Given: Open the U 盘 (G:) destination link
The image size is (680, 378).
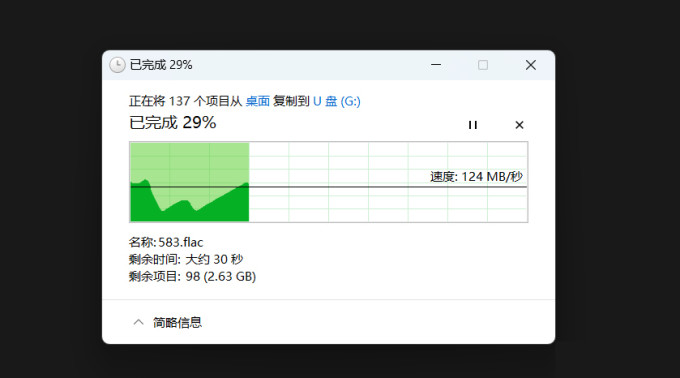Looking at the screenshot, I should pyautogui.click(x=337, y=101).
